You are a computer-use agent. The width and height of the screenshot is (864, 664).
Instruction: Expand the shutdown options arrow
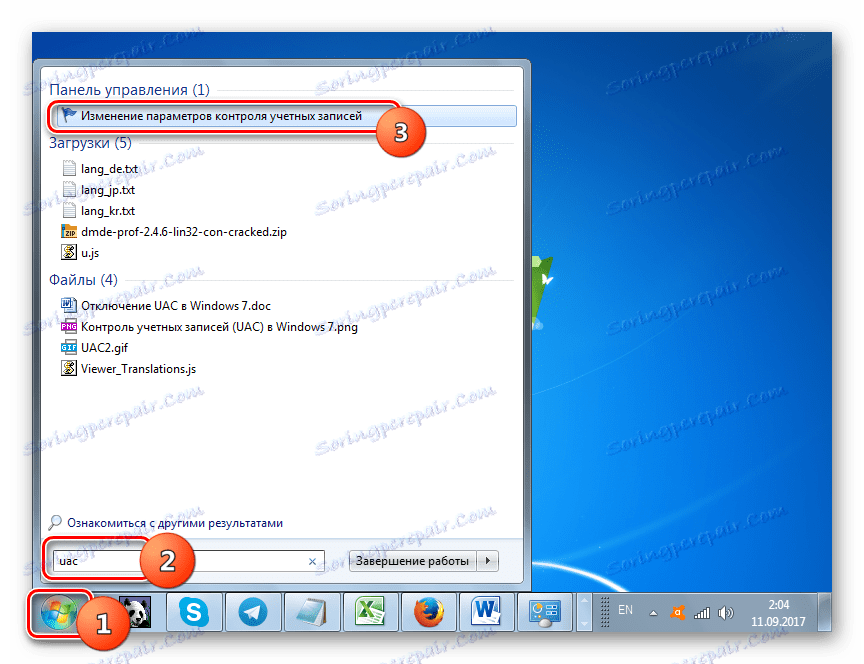pos(488,561)
